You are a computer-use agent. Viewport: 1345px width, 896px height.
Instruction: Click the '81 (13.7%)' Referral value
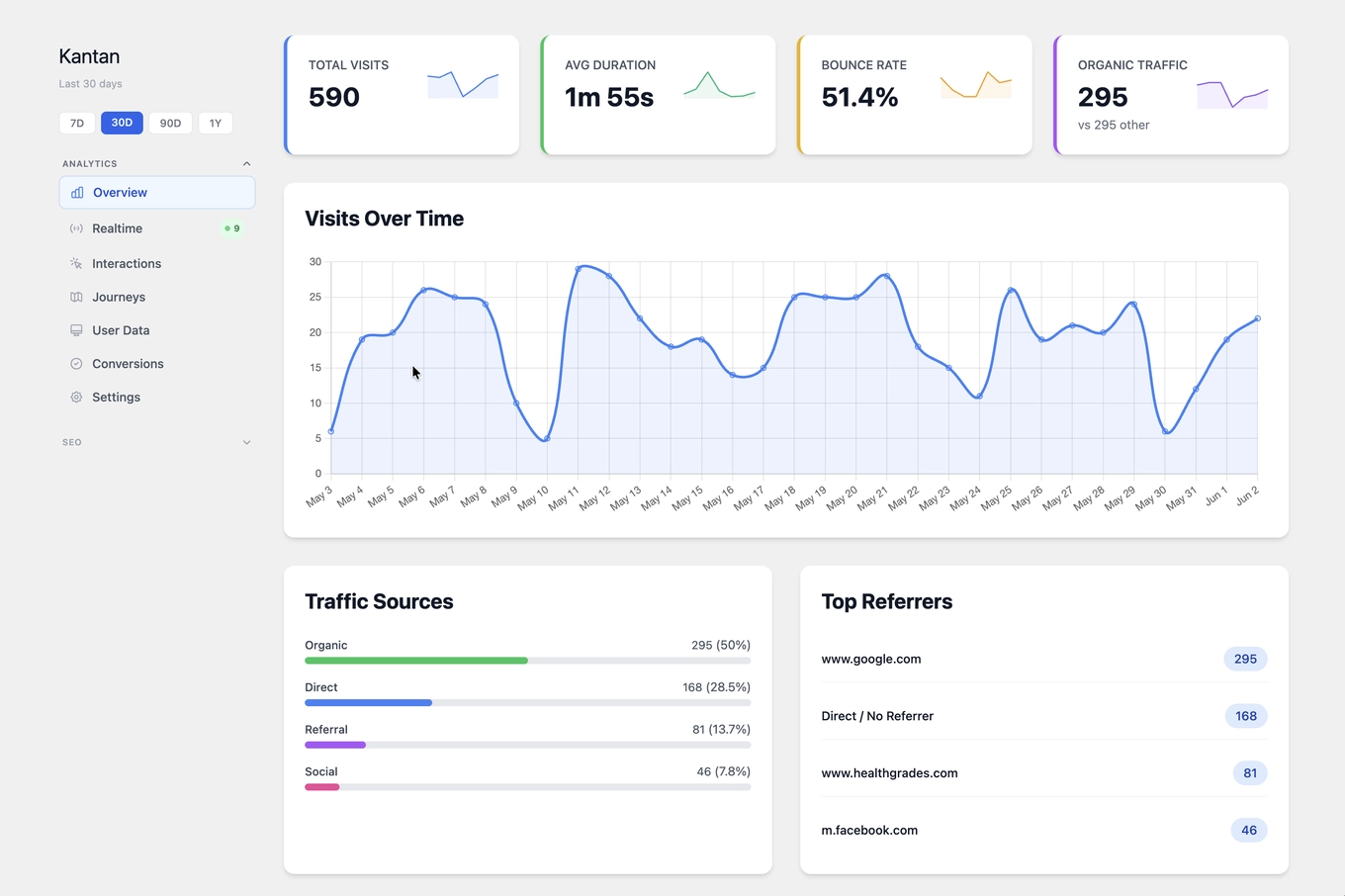click(x=721, y=730)
